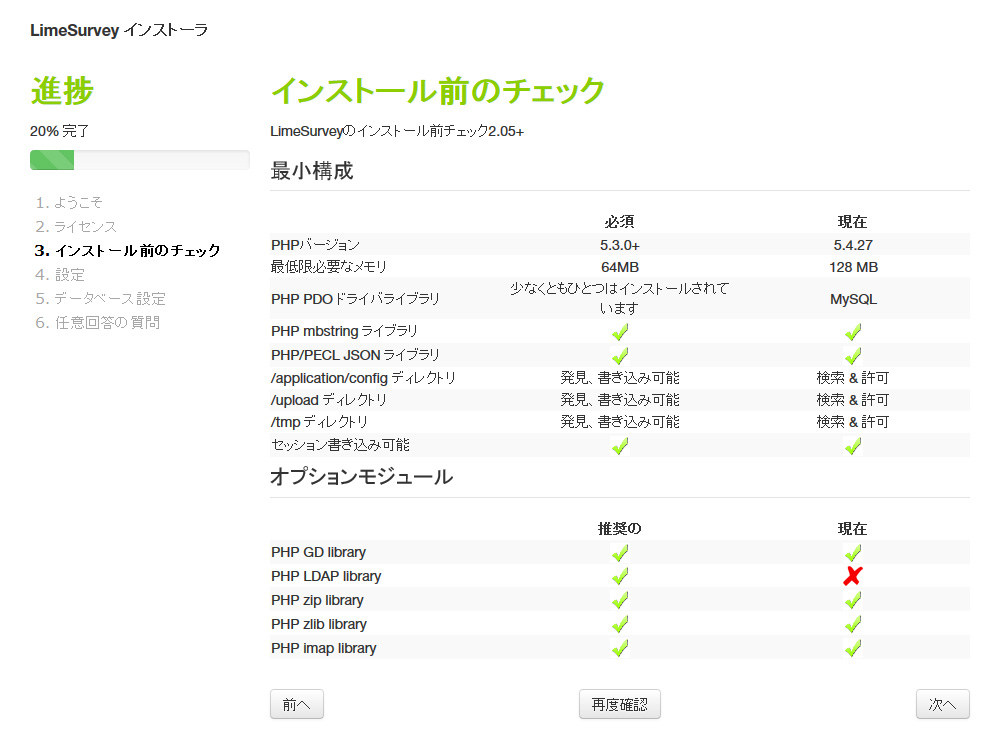The width and height of the screenshot is (981, 749).
Task: Click the red X for PHP LDAP library
Action: point(852,576)
